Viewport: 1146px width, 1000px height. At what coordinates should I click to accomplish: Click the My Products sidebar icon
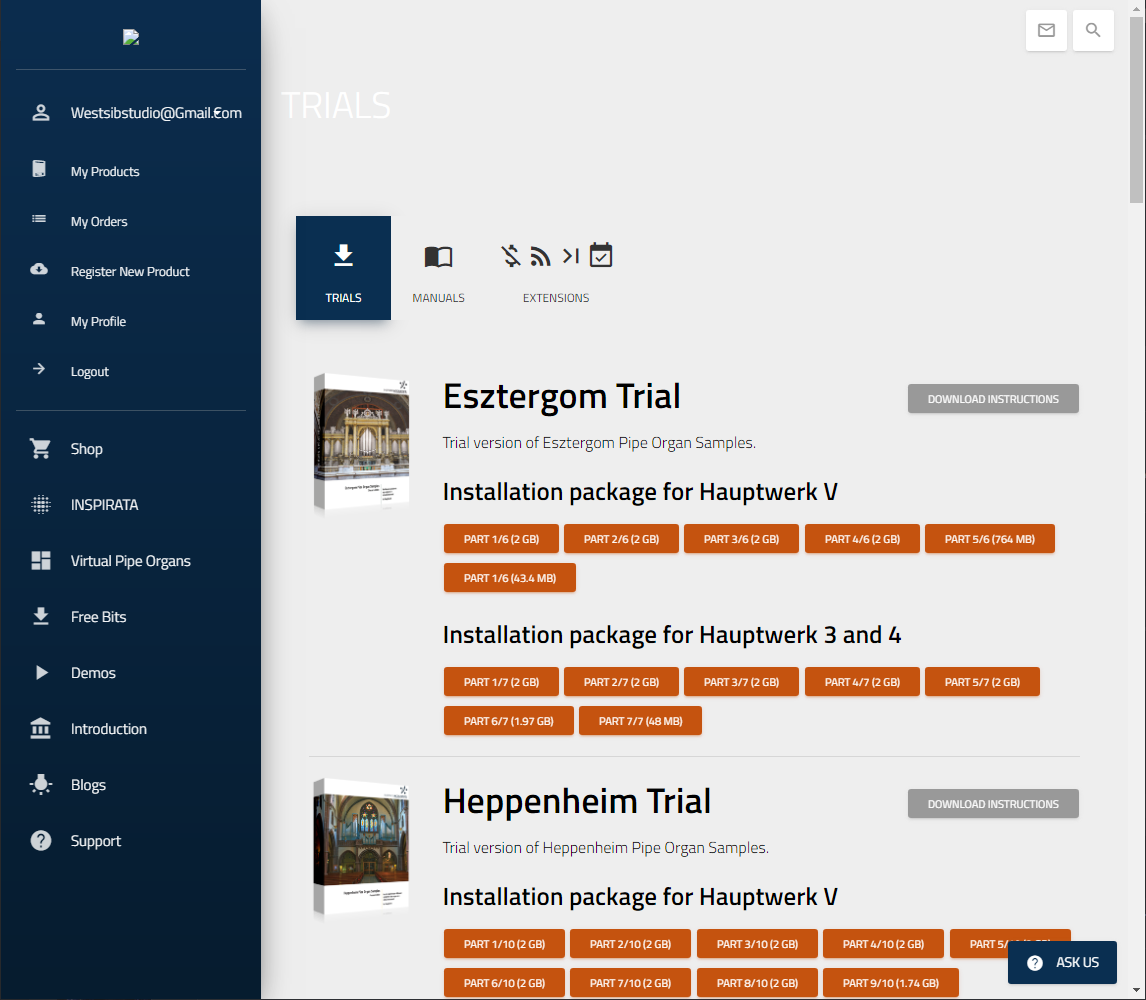(39, 169)
